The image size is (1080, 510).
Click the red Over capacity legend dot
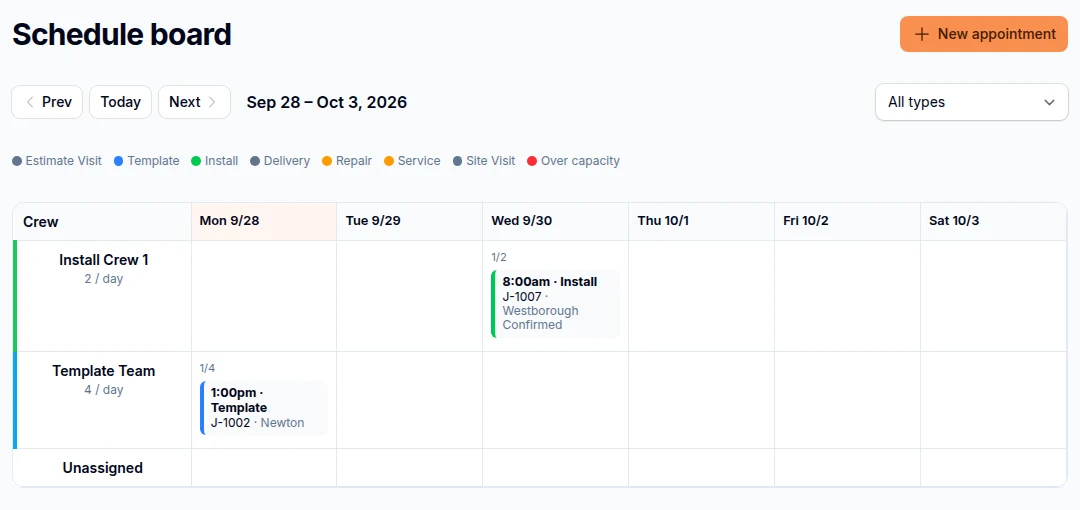tap(532, 161)
